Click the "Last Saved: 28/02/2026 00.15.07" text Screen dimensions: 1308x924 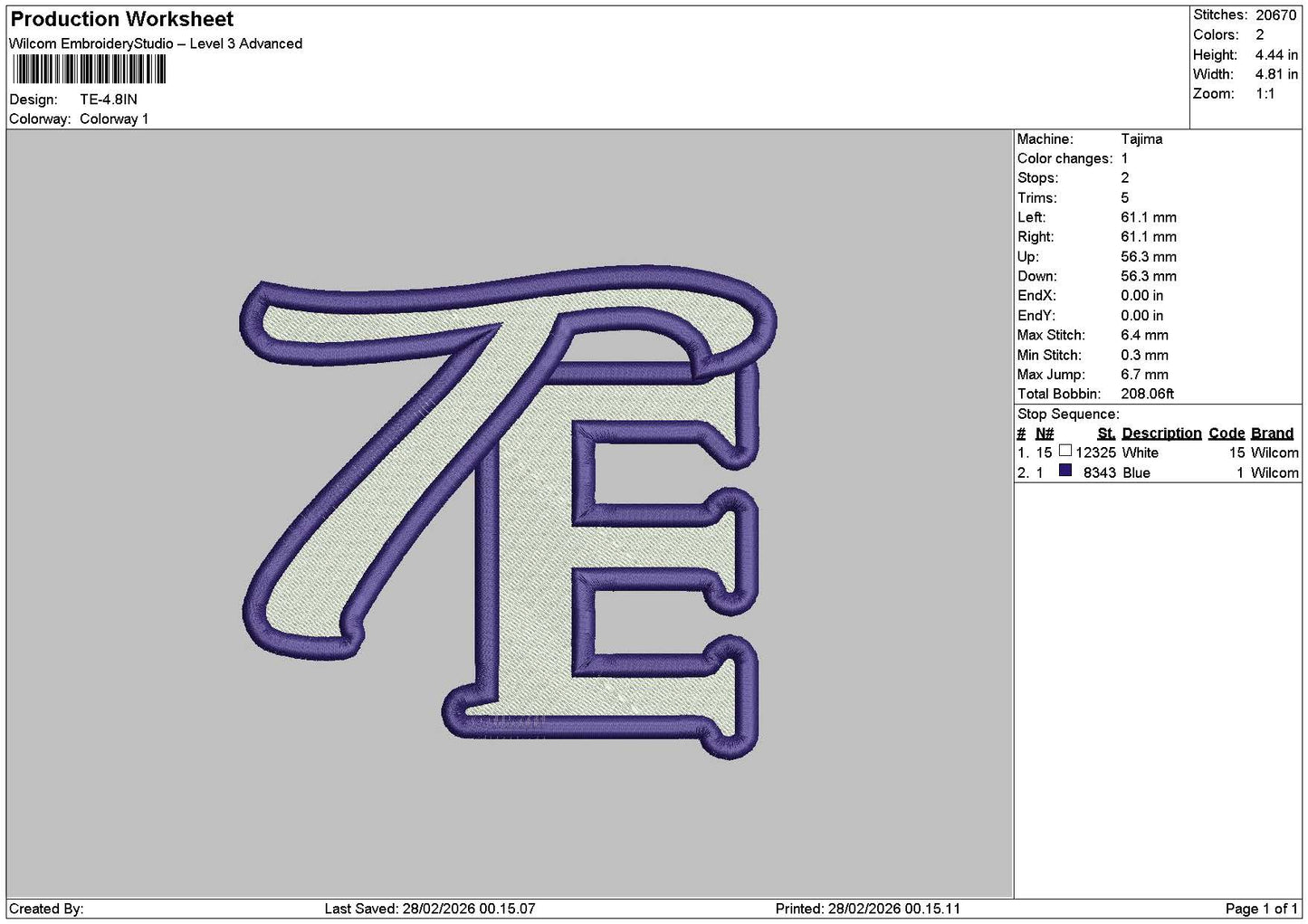[430, 909]
